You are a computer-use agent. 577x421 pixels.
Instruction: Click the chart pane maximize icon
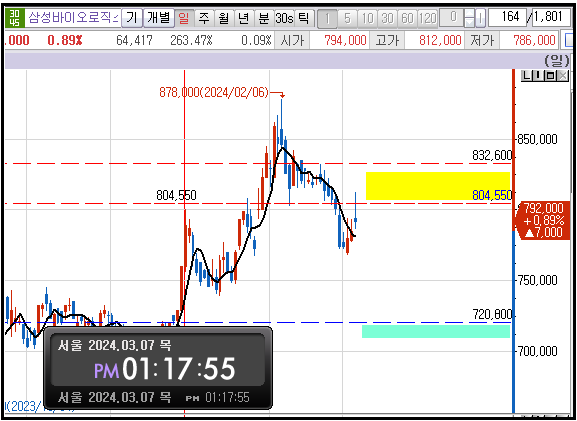551,76
